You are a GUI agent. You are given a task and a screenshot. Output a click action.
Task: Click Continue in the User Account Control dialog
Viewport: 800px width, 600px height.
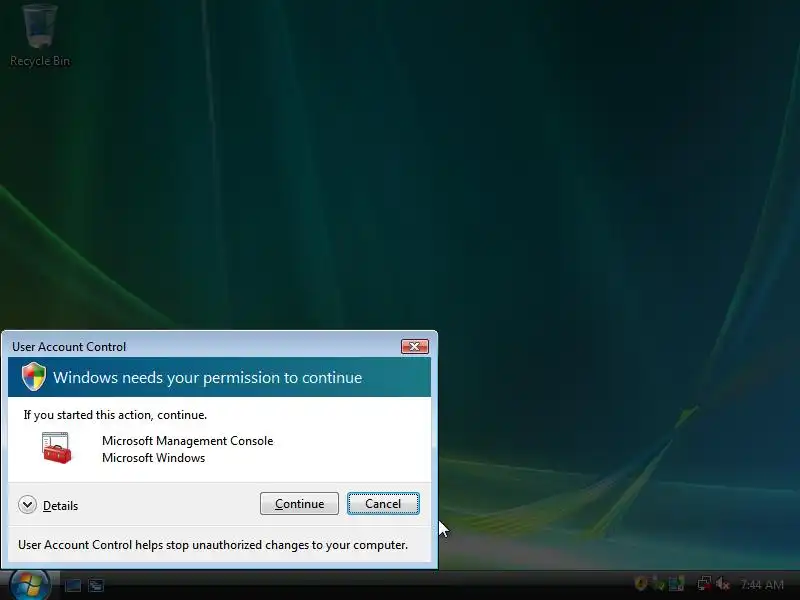[x=299, y=504]
